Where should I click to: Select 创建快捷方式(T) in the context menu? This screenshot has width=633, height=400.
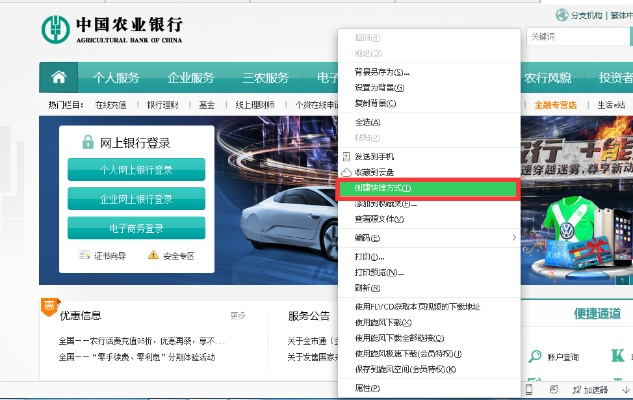429,188
